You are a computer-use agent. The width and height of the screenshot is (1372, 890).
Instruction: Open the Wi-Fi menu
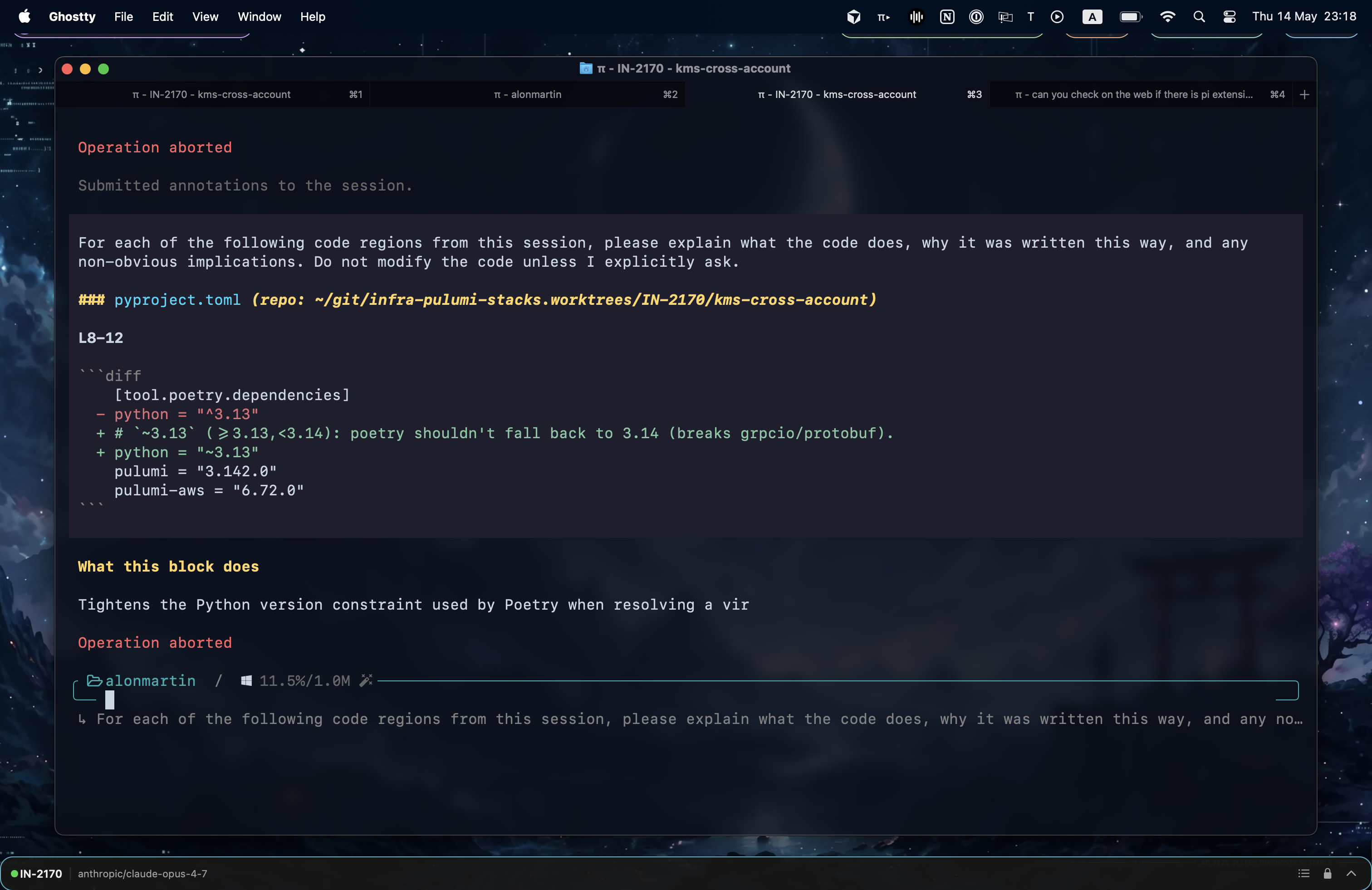pyautogui.click(x=1167, y=17)
